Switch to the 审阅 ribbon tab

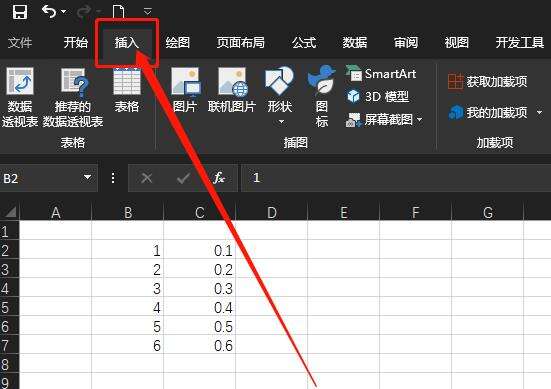pos(406,43)
